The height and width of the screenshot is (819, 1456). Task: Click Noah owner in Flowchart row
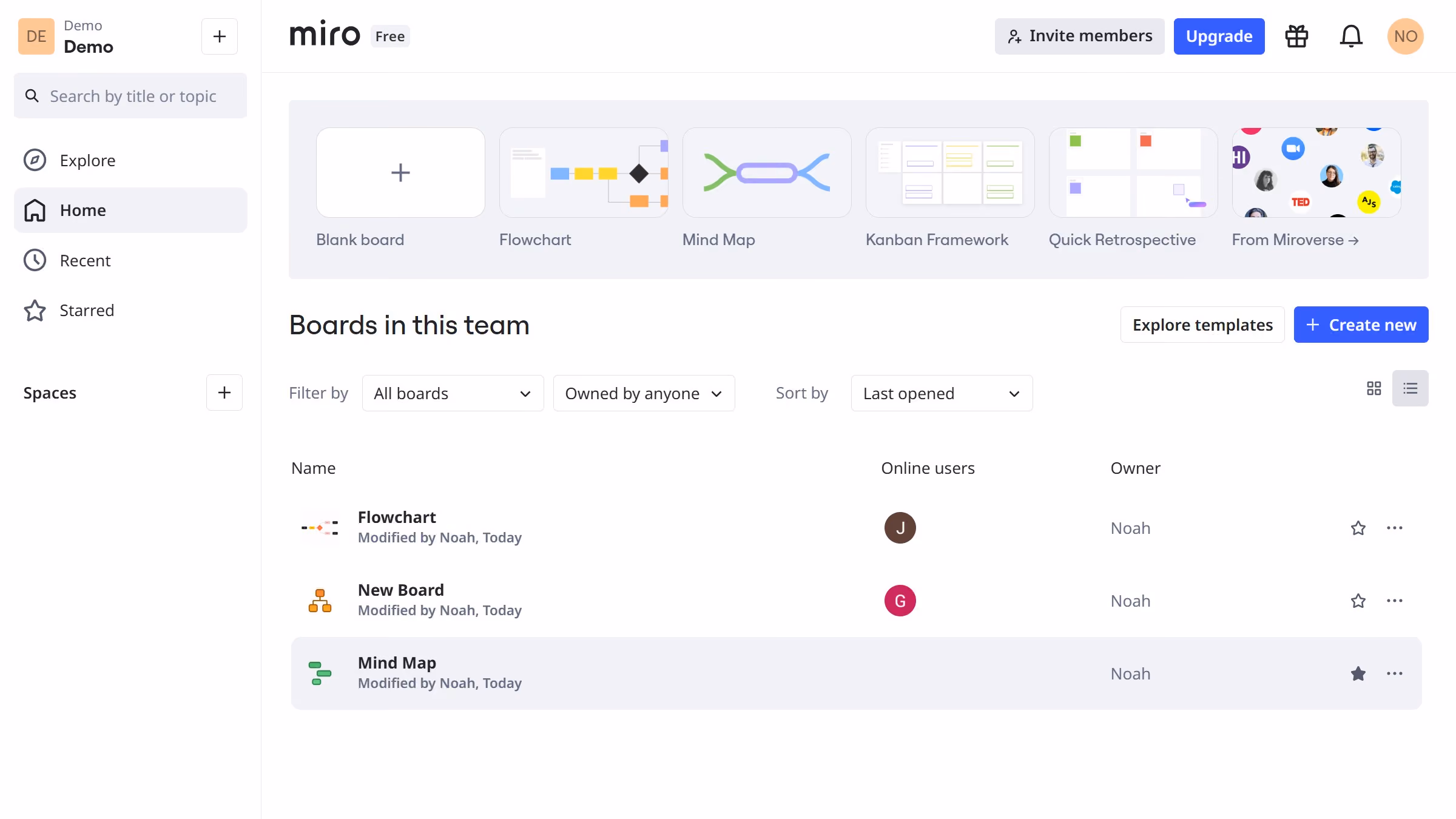[x=1130, y=528]
